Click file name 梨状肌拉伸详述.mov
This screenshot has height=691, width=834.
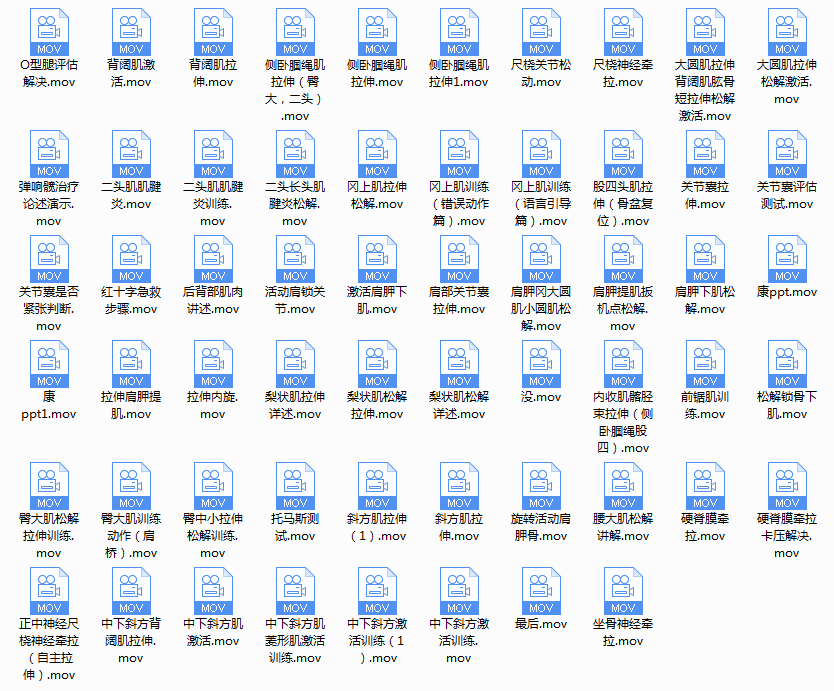(x=295, y=405)
